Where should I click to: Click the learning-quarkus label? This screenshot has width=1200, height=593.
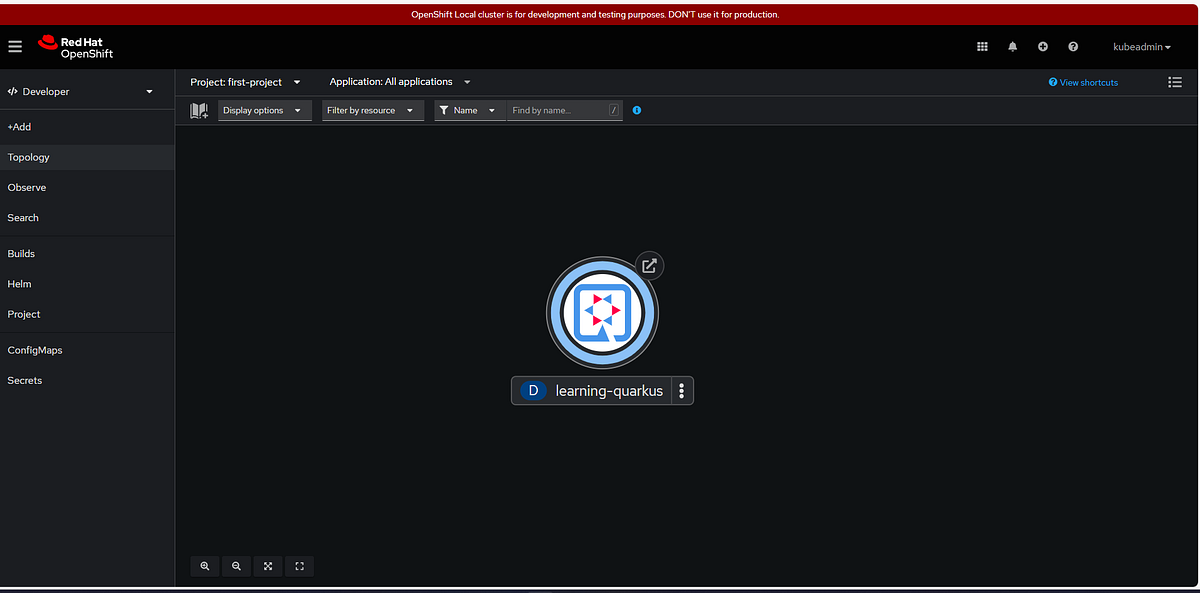click(x=609, y=391)
